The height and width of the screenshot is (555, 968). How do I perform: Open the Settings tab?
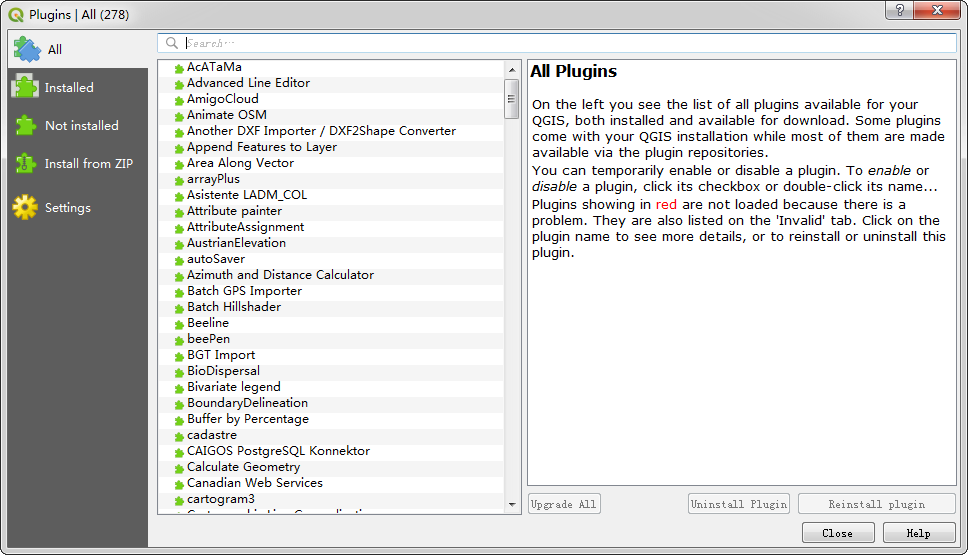point(78,207)
